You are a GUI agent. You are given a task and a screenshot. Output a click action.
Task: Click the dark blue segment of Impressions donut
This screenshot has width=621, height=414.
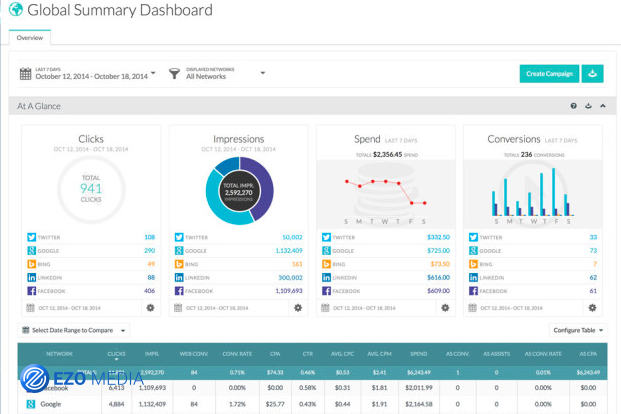click(x=228, y=165)
